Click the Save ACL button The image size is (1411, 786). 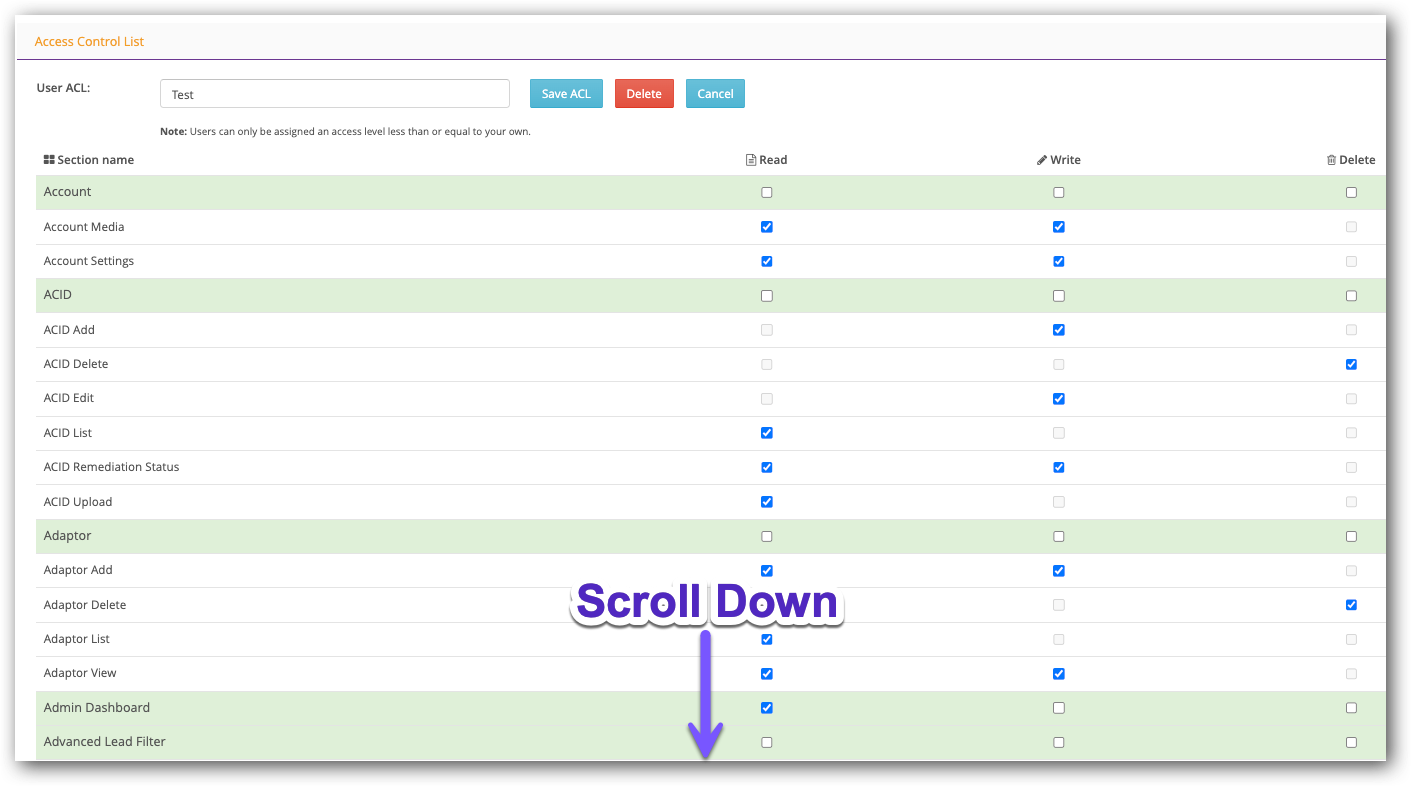coord(566,93)
